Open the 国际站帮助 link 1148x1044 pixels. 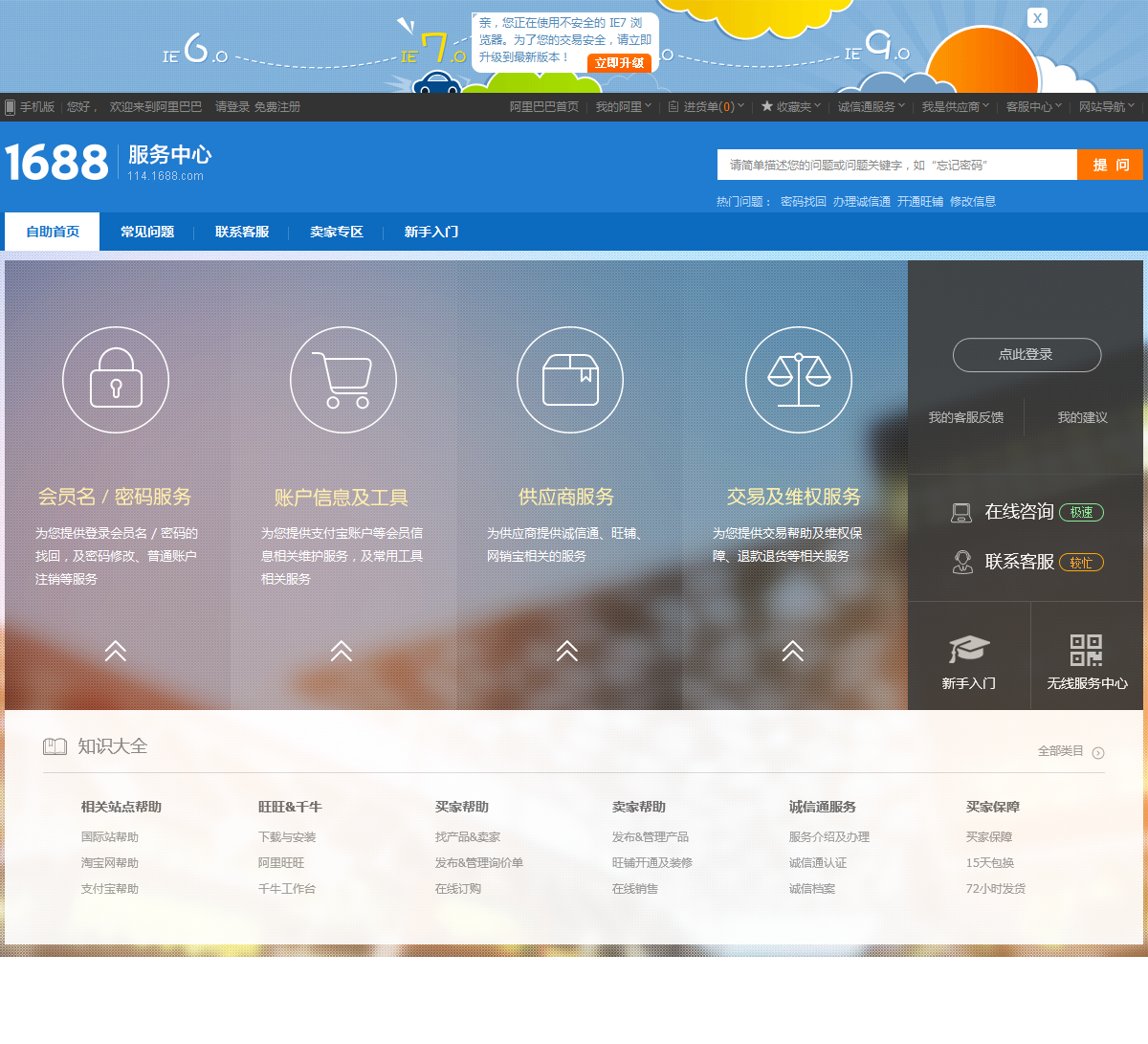click(x=110, y=837)
